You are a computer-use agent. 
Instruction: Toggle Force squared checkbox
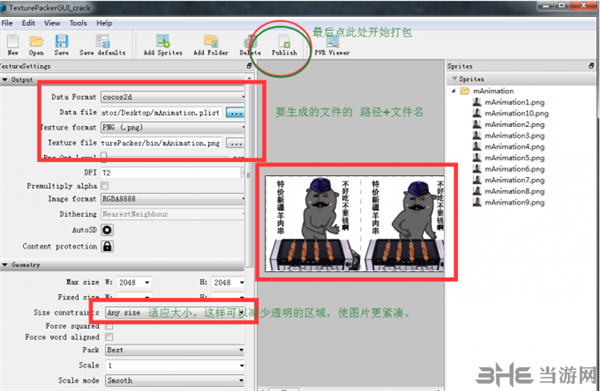pyautogui.click(x=109, y=326)
